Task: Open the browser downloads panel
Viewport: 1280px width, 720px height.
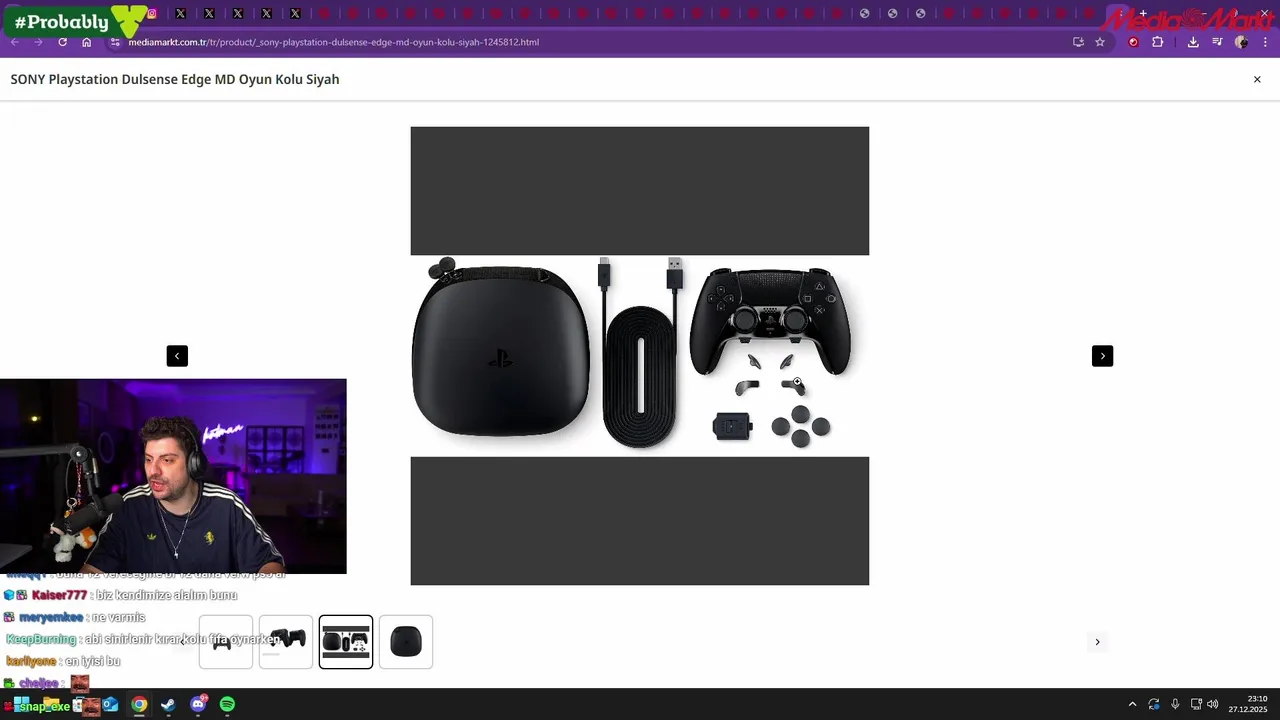Action: coord(1193,42)
